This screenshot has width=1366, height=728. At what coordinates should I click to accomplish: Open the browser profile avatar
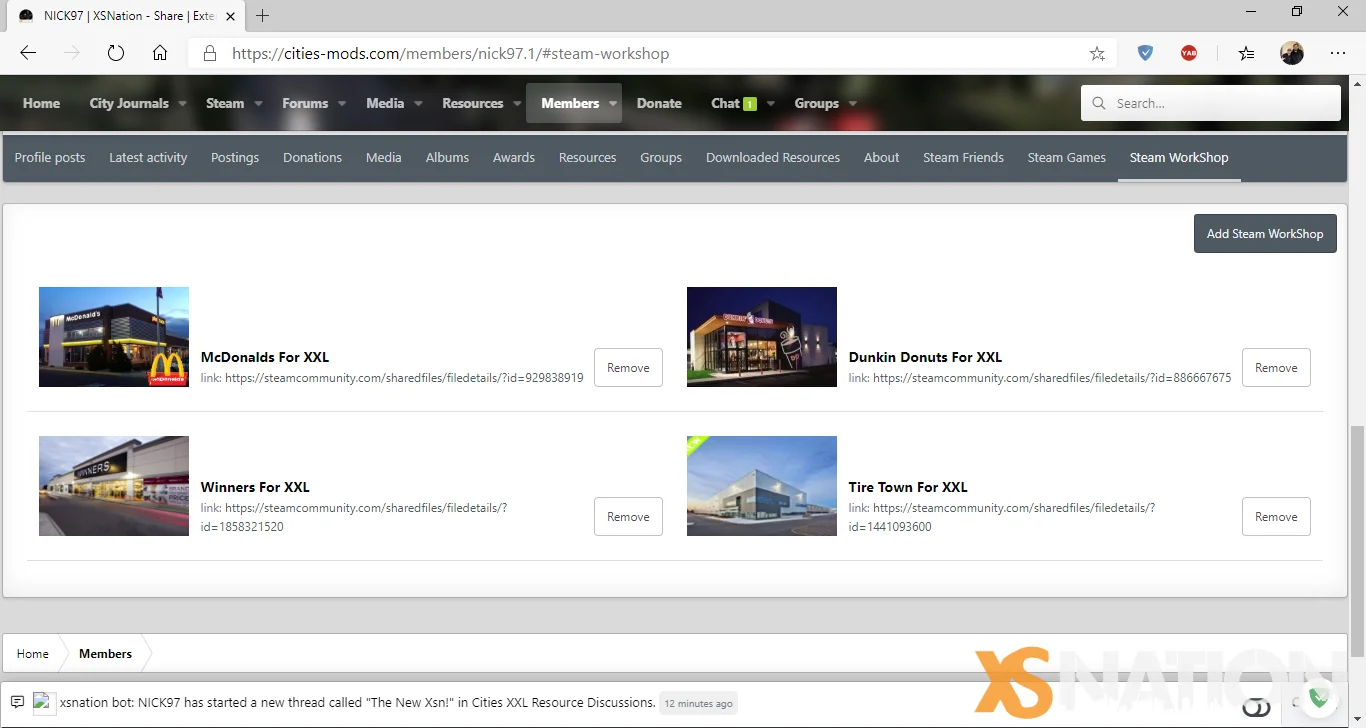point(1292,54)
